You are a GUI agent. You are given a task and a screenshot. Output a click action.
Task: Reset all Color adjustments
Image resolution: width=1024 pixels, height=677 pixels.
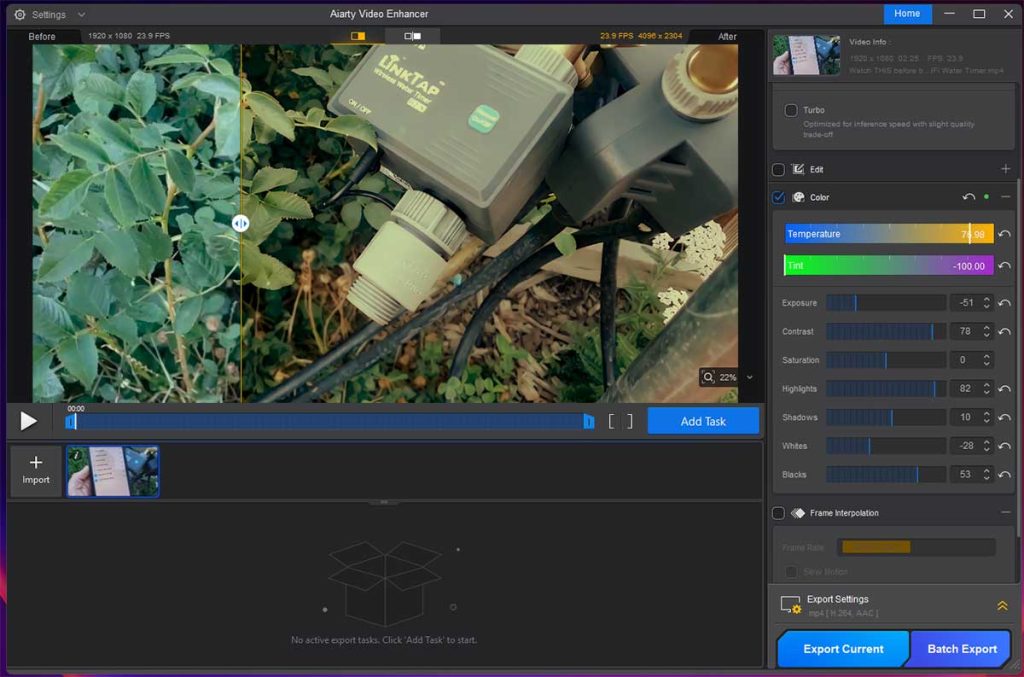[968, 197]
